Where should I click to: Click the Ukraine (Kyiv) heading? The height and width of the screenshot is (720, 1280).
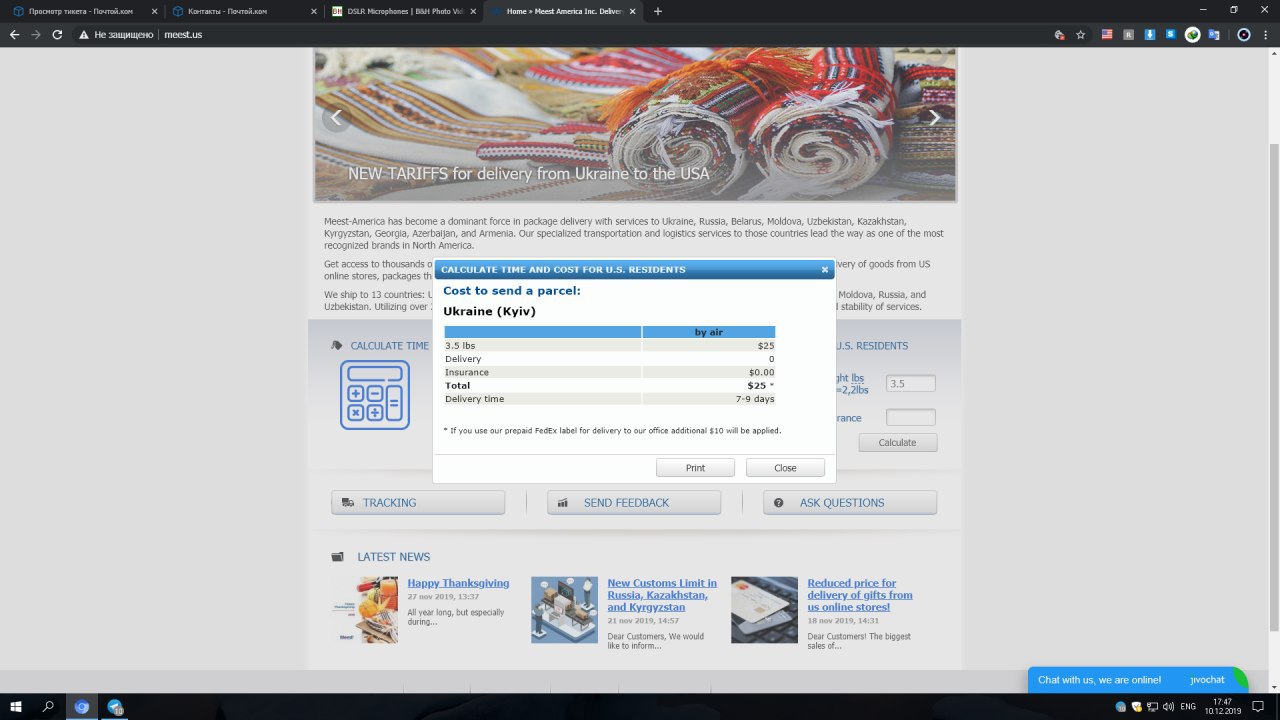489,311
